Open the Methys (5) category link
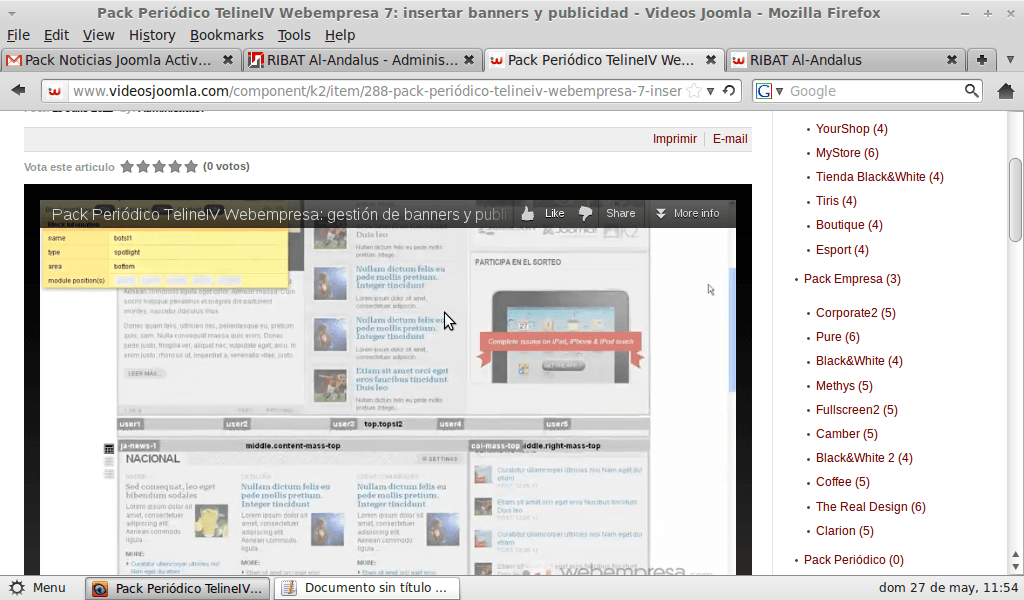This screenshot has width=1024, height=600. [x=844, y=386]
